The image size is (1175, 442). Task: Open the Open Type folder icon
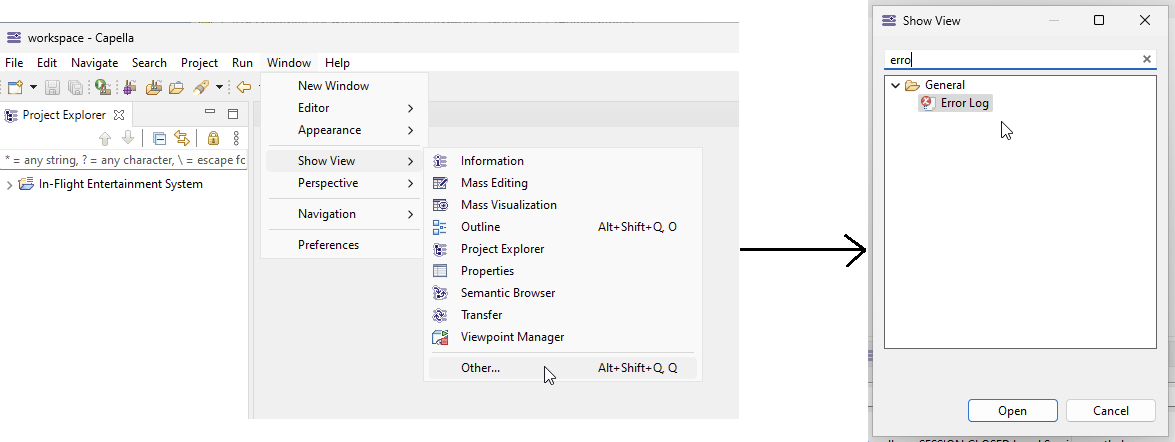tap(176, 88)
